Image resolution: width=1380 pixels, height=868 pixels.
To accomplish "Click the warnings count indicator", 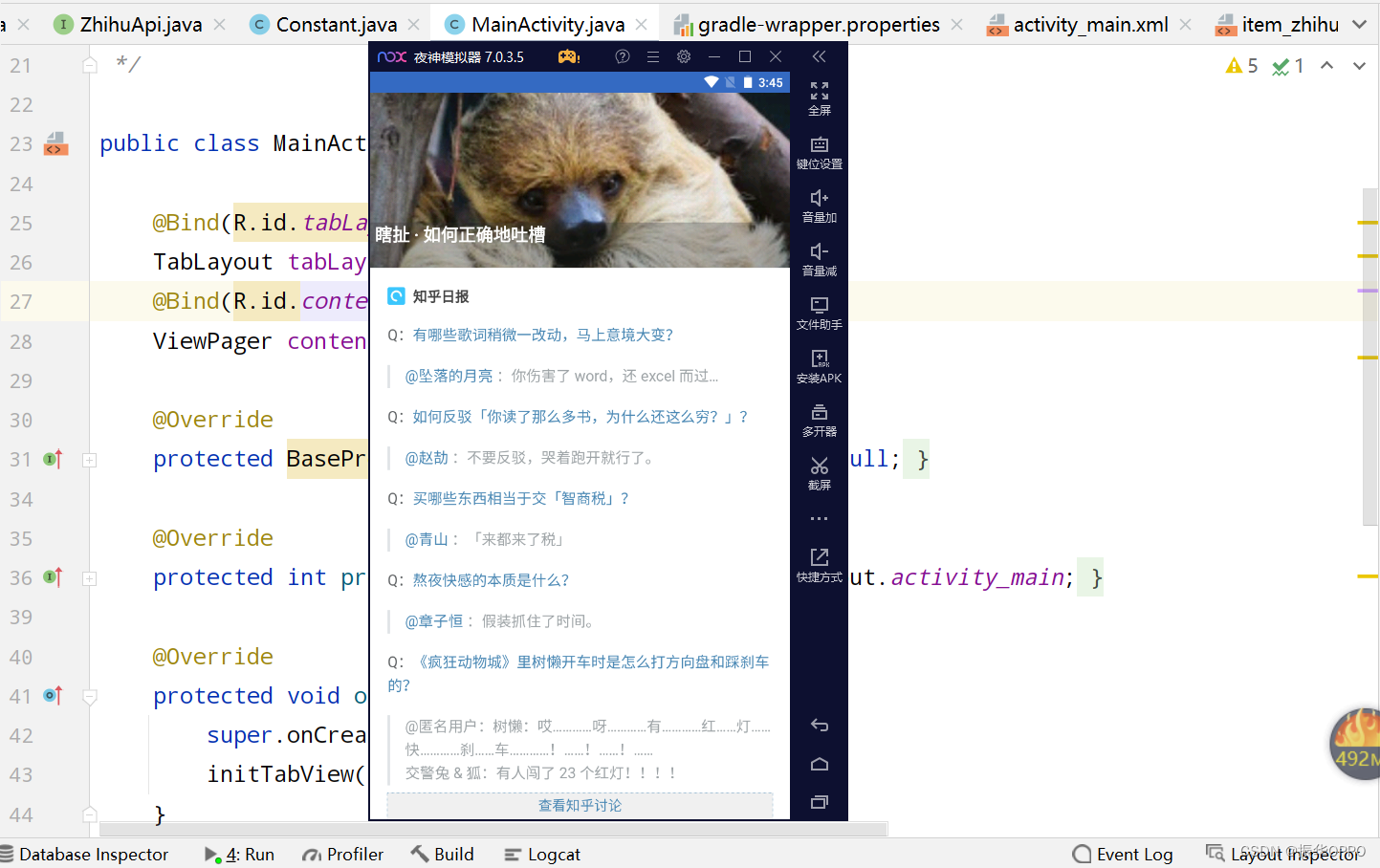I will pos(1241,66).
